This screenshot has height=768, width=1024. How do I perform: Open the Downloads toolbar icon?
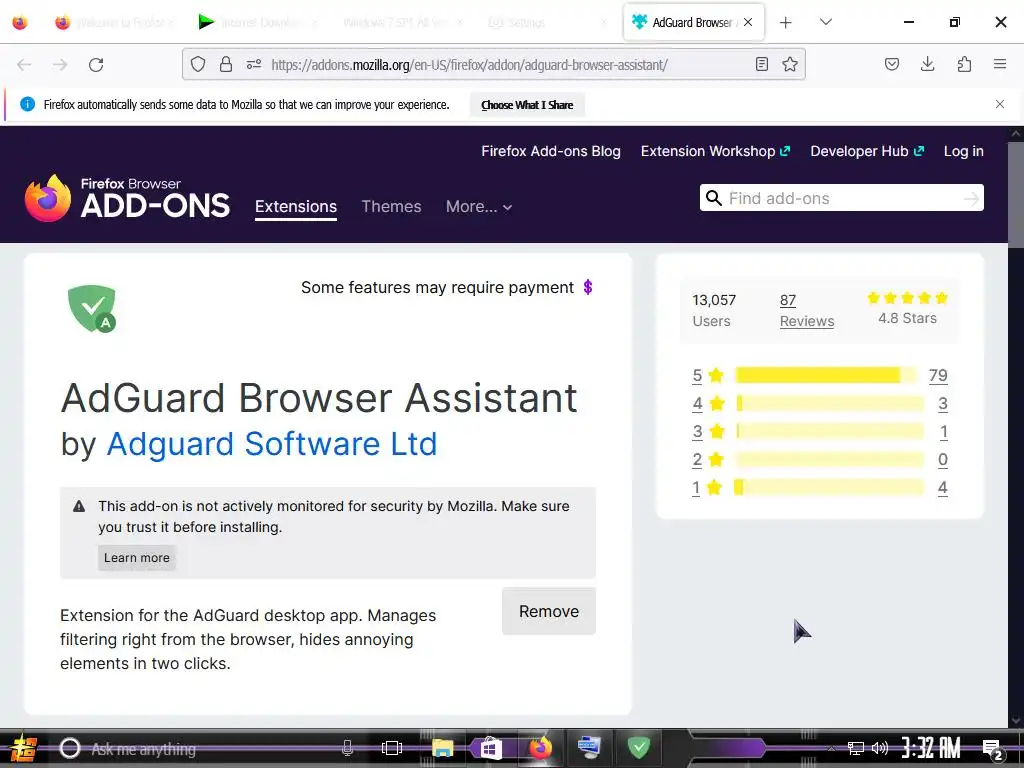click(927, 64)
